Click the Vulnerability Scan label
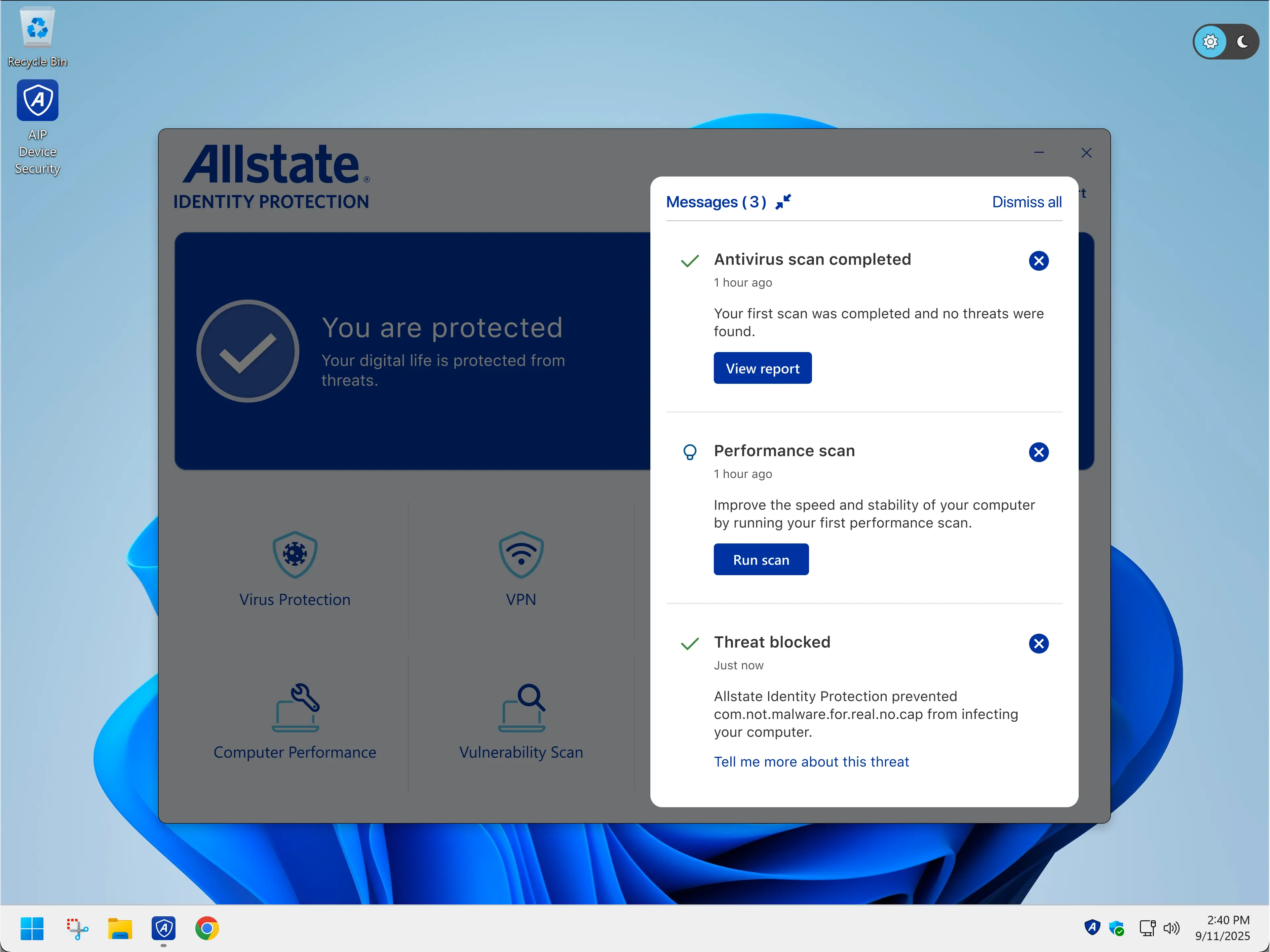The height and width of the screenshot is (952, 1270). [x=521, y=752]
